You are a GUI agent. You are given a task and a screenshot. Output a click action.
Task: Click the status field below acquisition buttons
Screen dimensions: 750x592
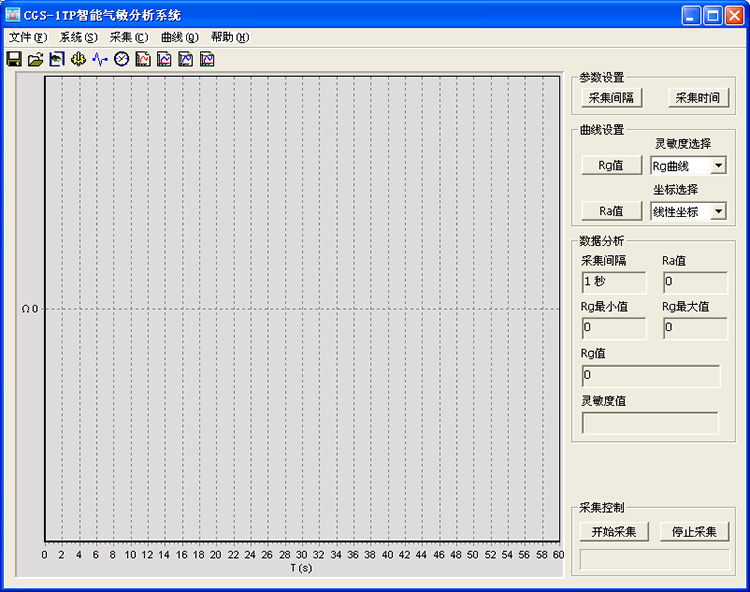coord(655,559)
